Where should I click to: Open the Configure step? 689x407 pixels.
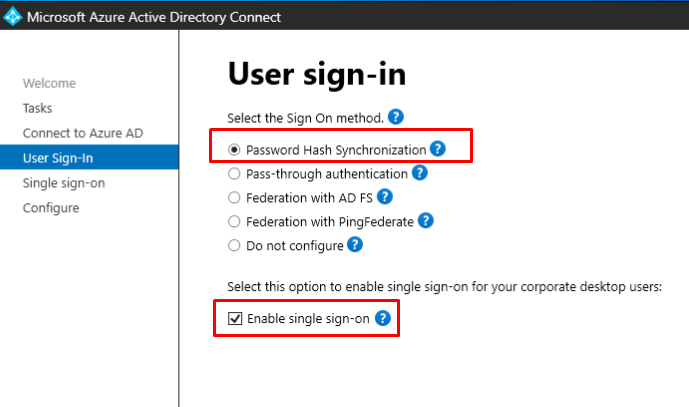point(51,208)
